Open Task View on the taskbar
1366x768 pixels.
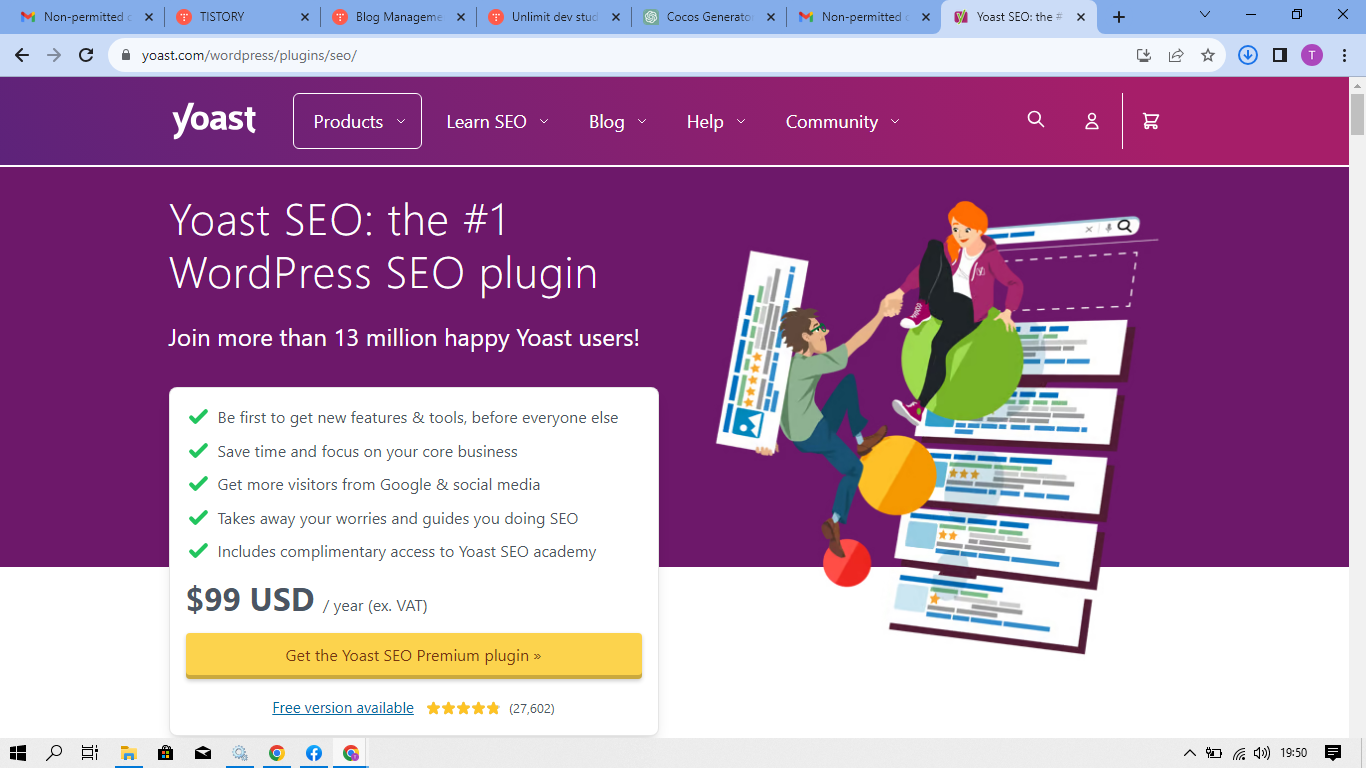89,753
